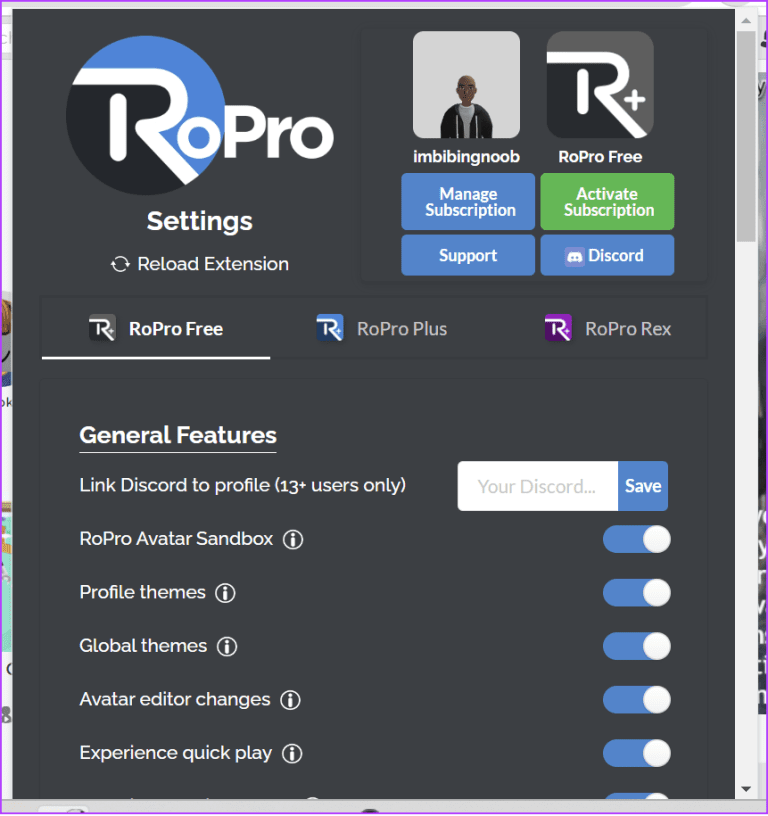Image resolution: width=768 pixels, height=816 pixels.
Task: Open the info tooltip for Avatar editor changes
Action: (290, 700)
